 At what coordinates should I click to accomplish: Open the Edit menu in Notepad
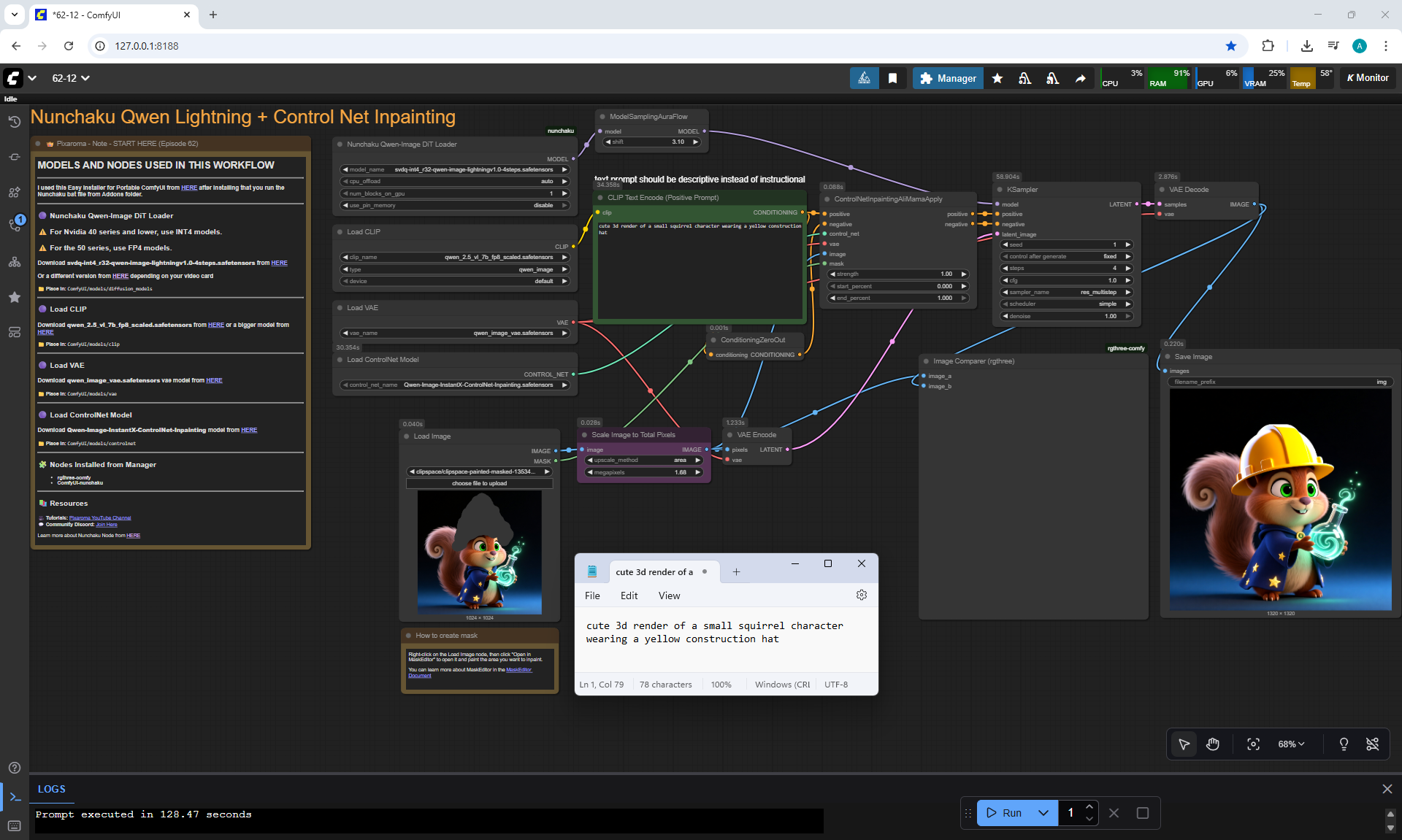(x=629, y=596)
